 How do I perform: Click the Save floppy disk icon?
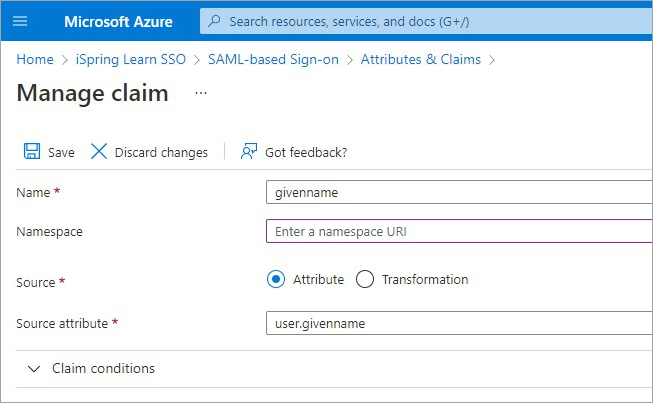32,151
